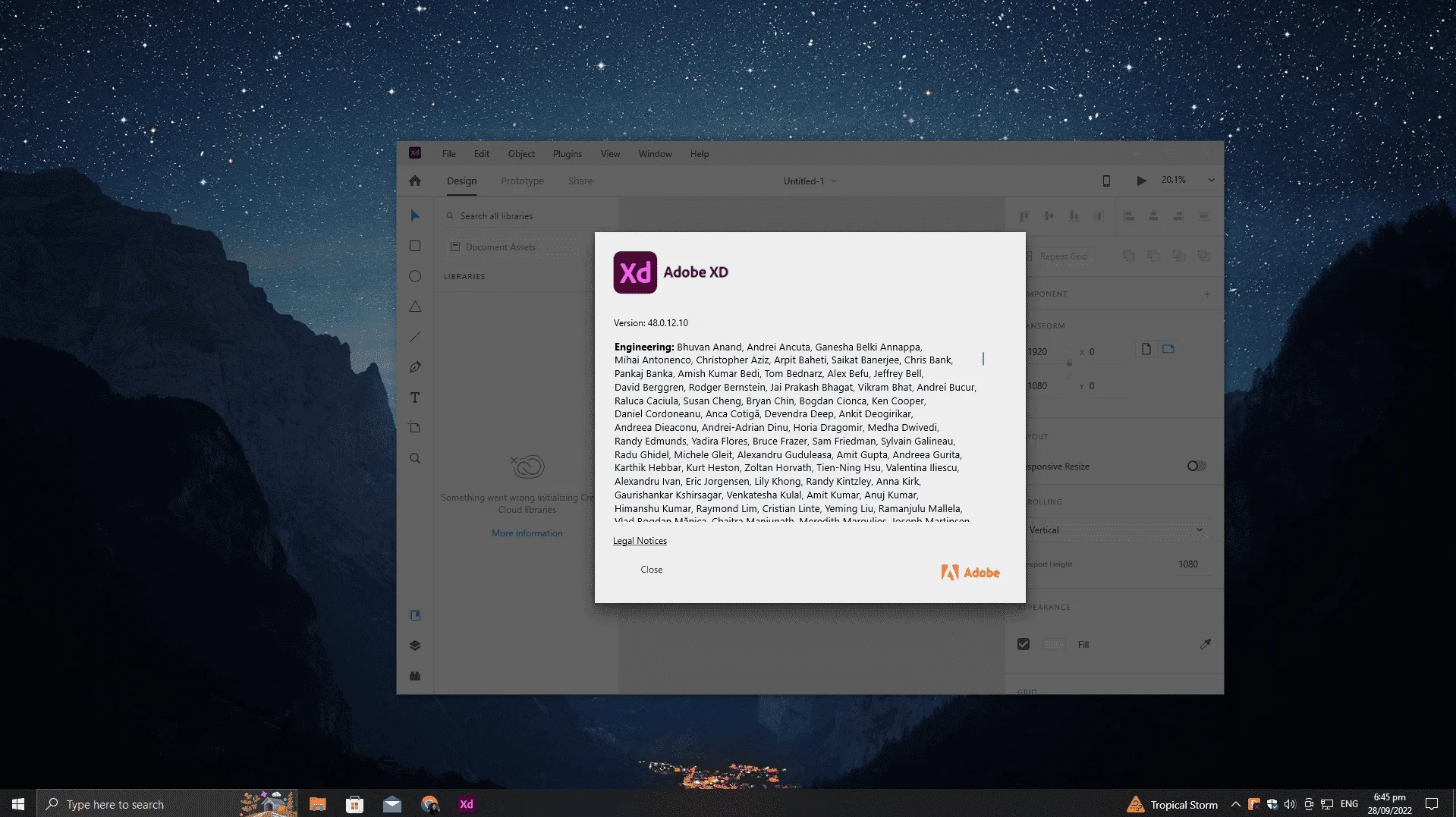Screen dimensions: 1456x817
Task: Switch to the Design tab
Action: (461, 181)
